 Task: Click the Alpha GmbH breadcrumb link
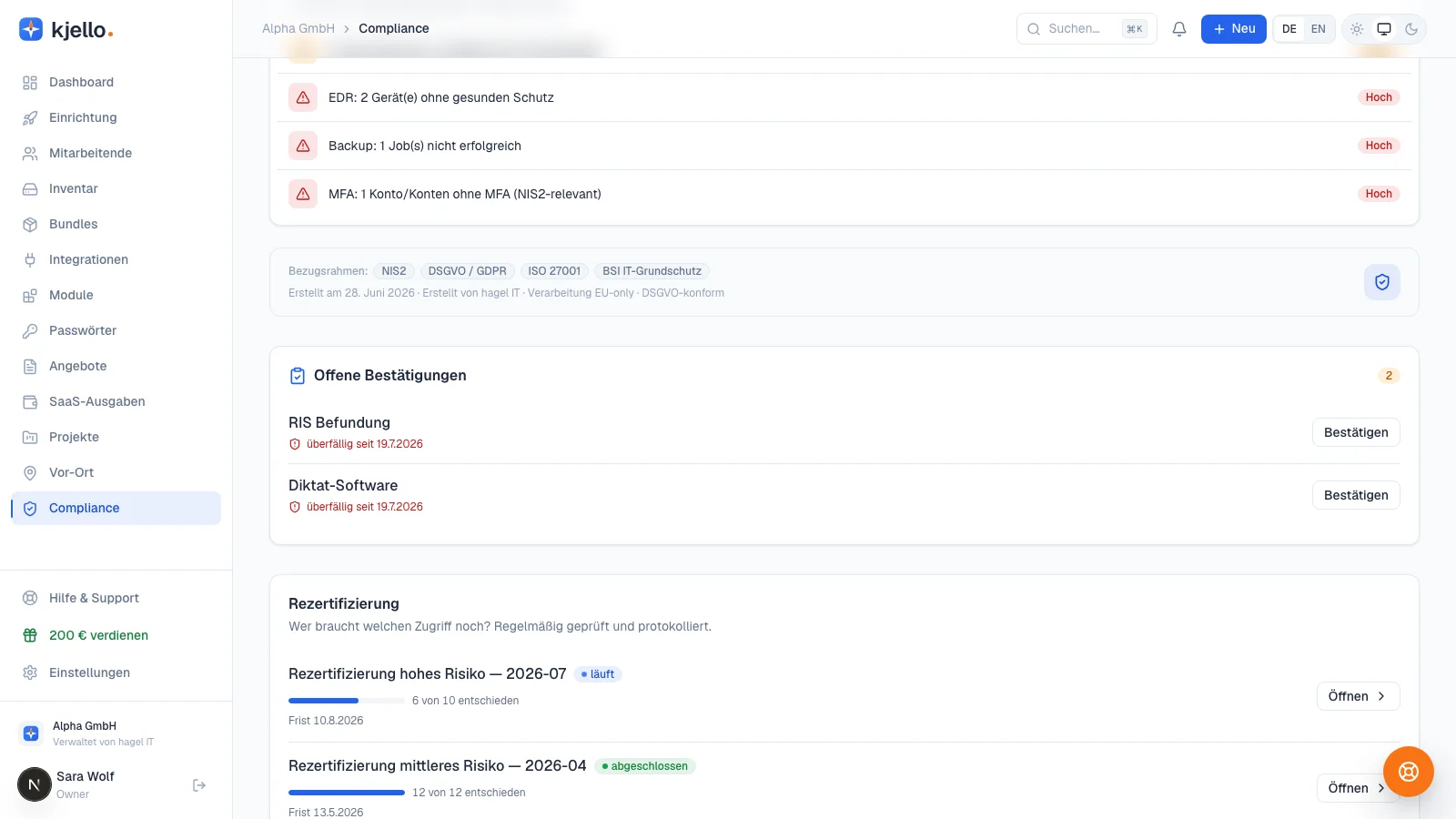[298, 28]
